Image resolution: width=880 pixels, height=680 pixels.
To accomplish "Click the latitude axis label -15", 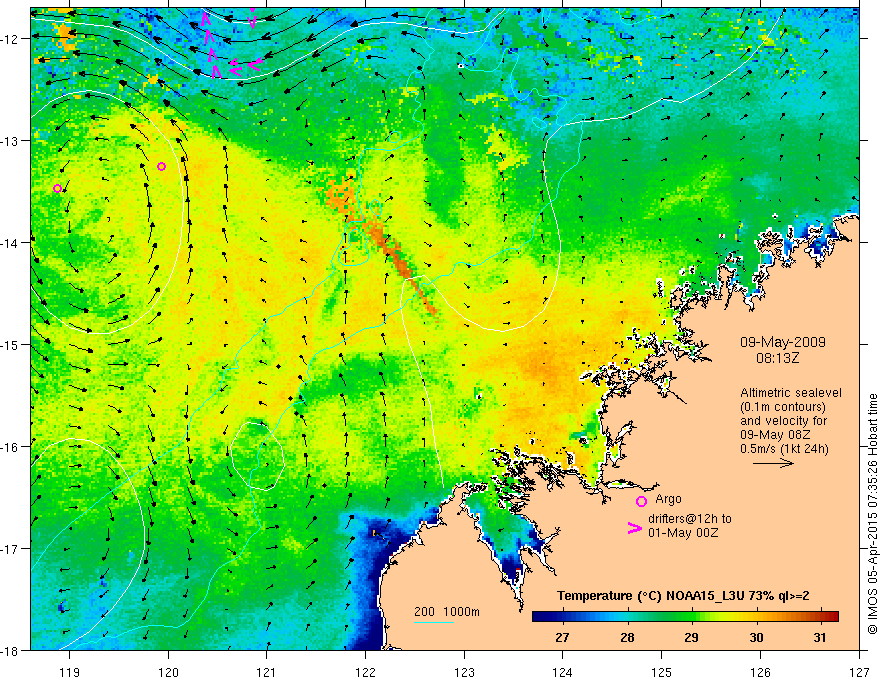I will [x=10, y=344].
